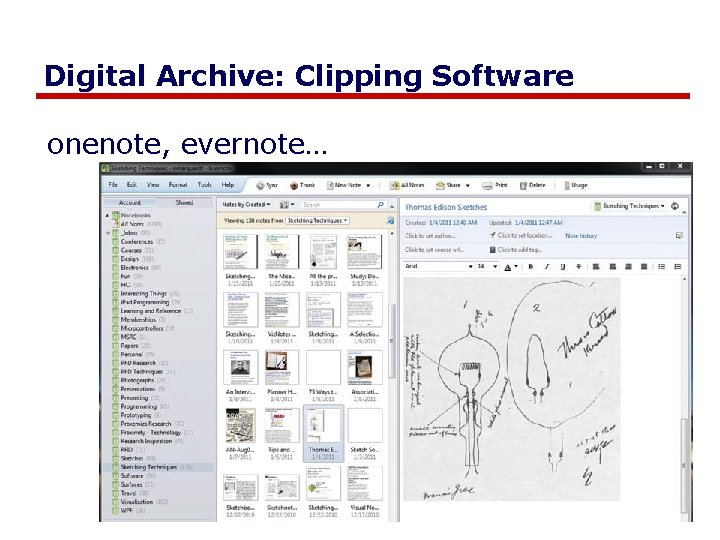Collapse the note info panel arrow
The width and height of the screenshot is (720, 540).
[684, 213]
